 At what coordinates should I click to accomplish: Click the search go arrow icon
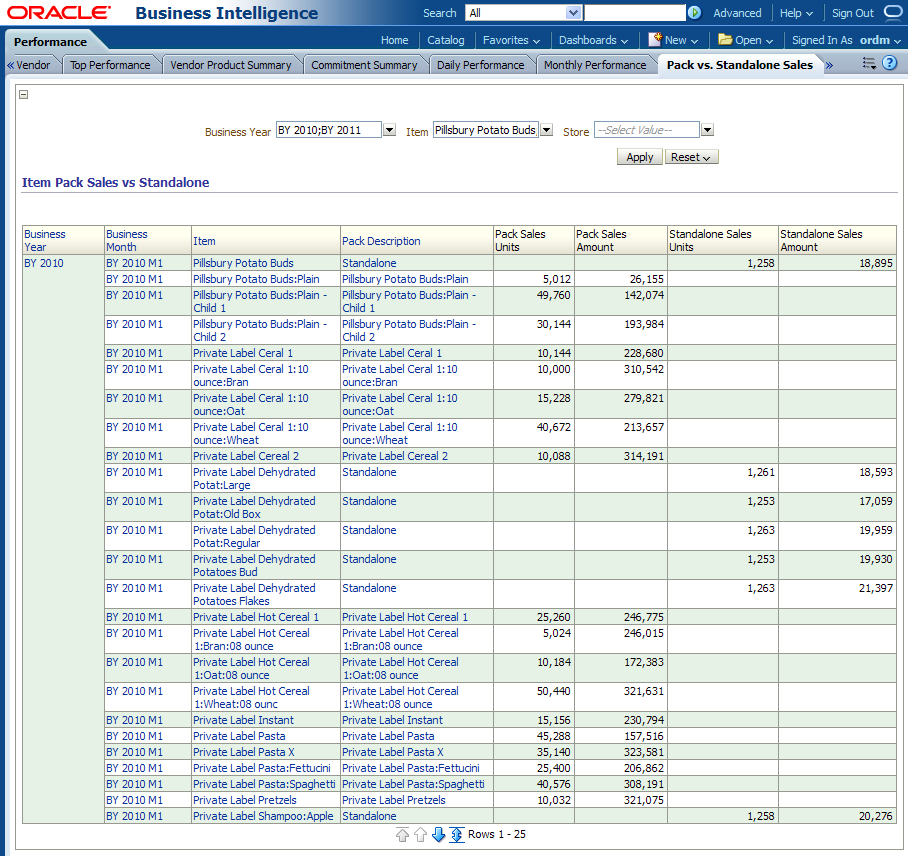click(694, 13)
